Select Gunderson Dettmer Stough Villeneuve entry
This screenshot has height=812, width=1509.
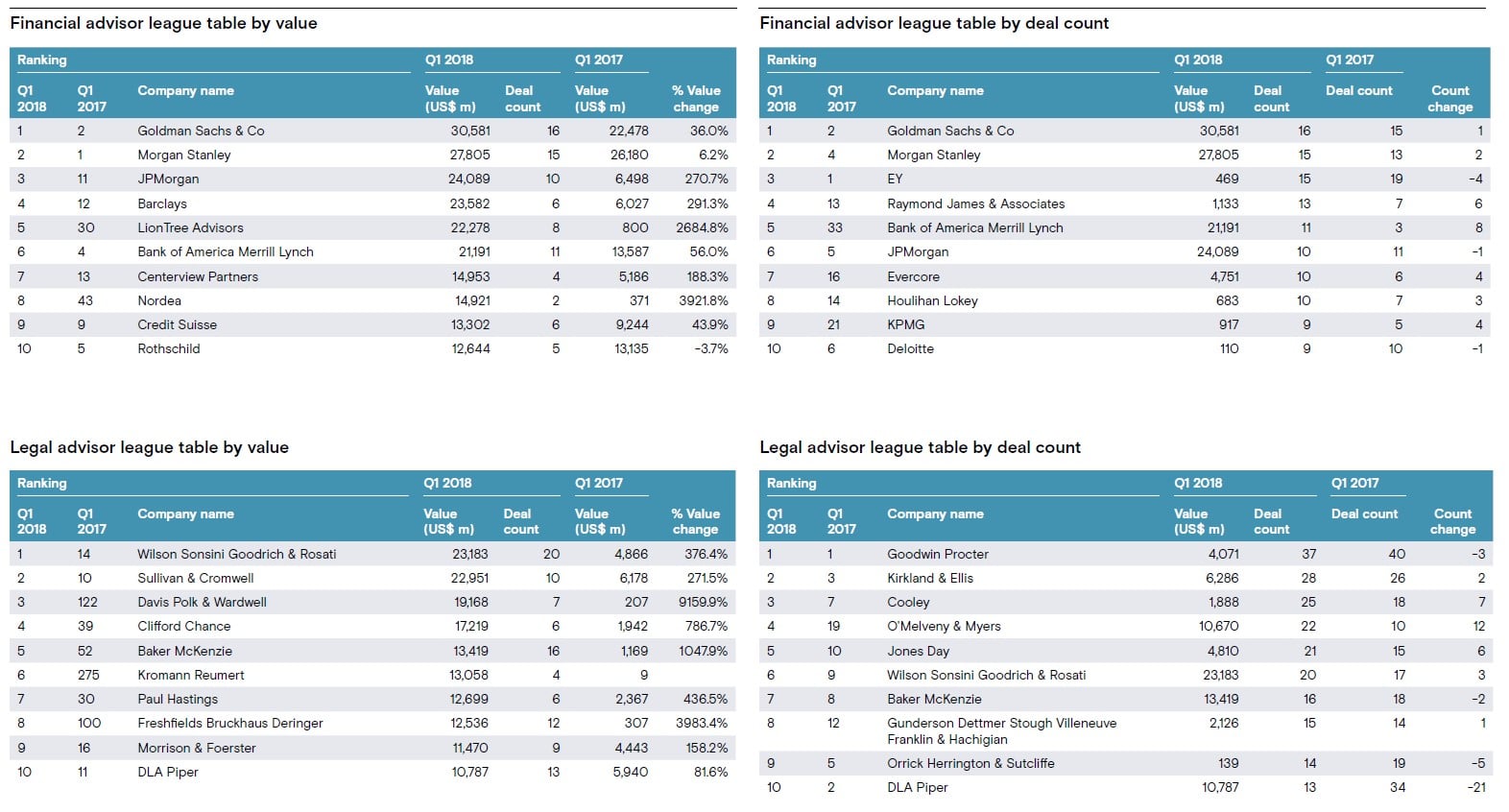1001,723
